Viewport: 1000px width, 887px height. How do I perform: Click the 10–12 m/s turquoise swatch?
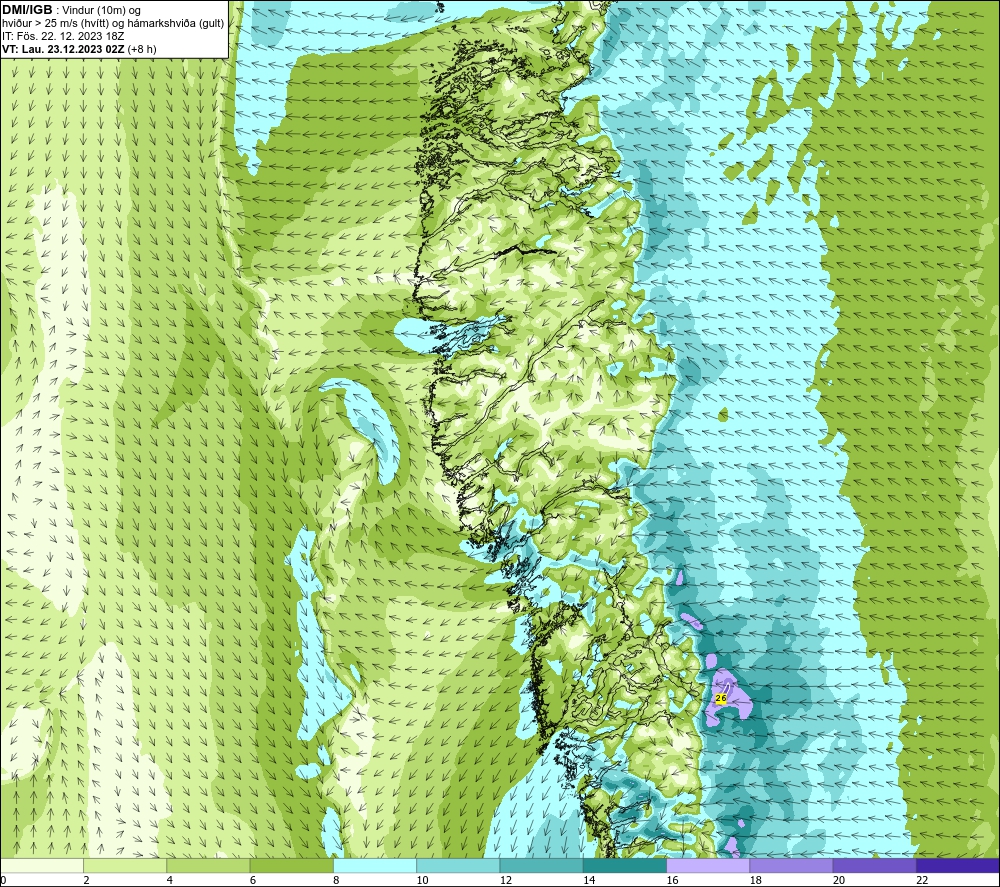tap(458, 865)
